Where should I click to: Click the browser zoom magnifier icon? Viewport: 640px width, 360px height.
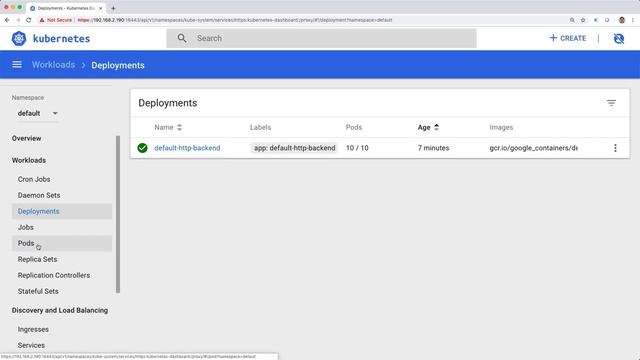572,20
